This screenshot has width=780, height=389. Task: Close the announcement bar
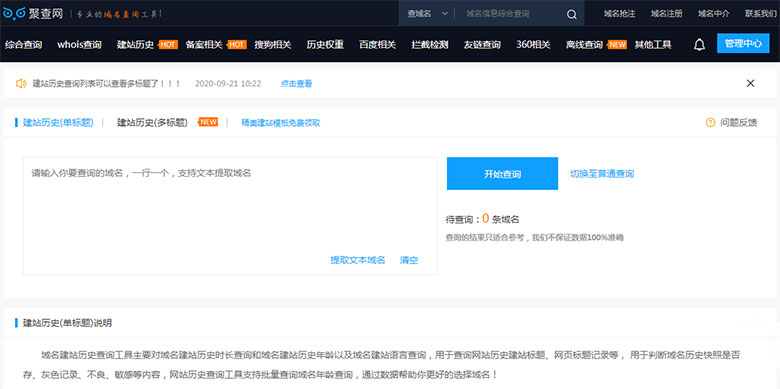click(x=750, y=84)
